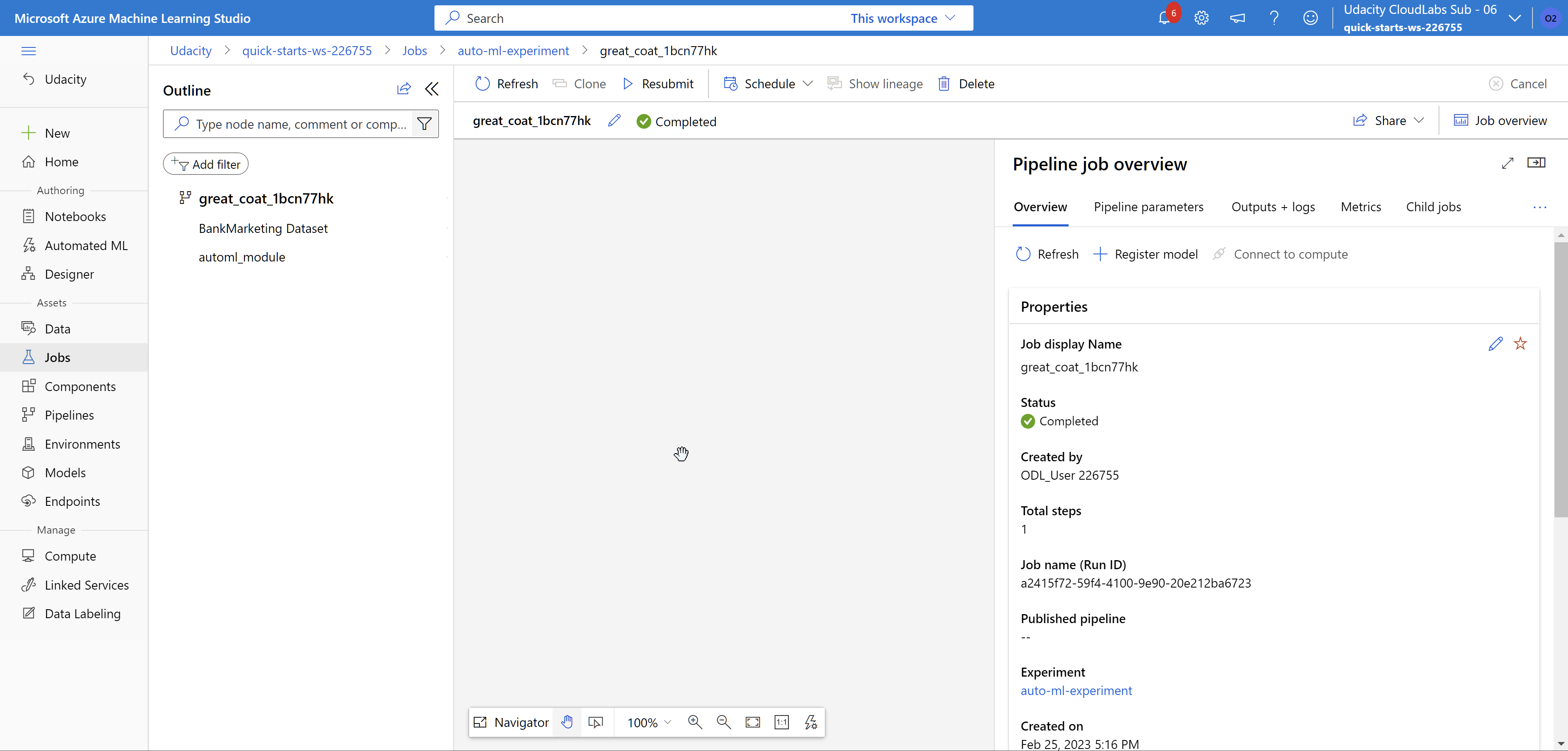Open the This workspace search scope dropdown

904,18
